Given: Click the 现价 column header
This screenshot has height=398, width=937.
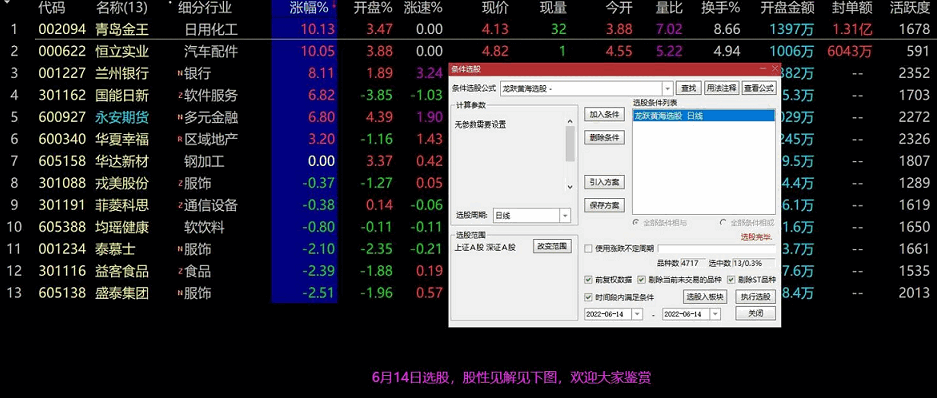Looking at the screenshot, I should click(495, 8).
